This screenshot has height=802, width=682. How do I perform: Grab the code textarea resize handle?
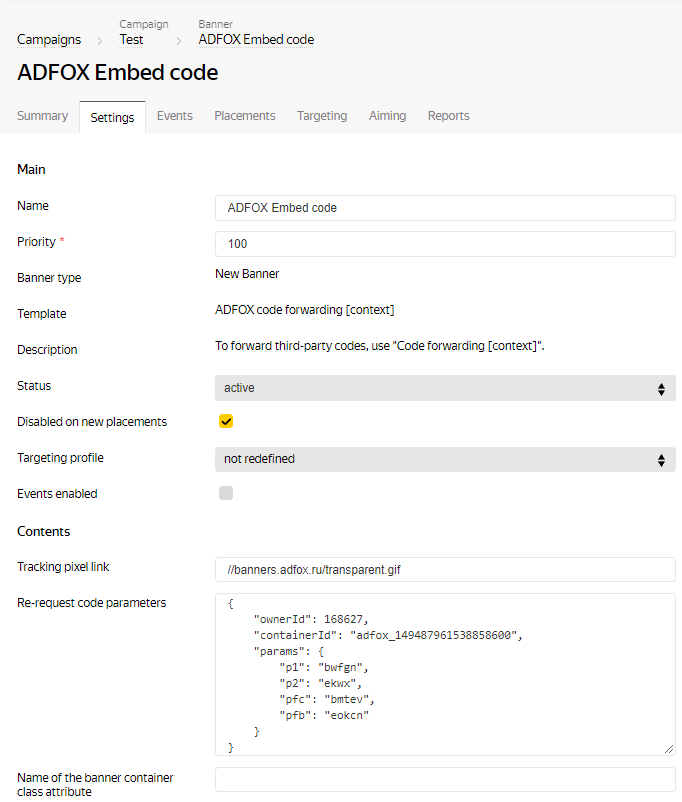670,749
